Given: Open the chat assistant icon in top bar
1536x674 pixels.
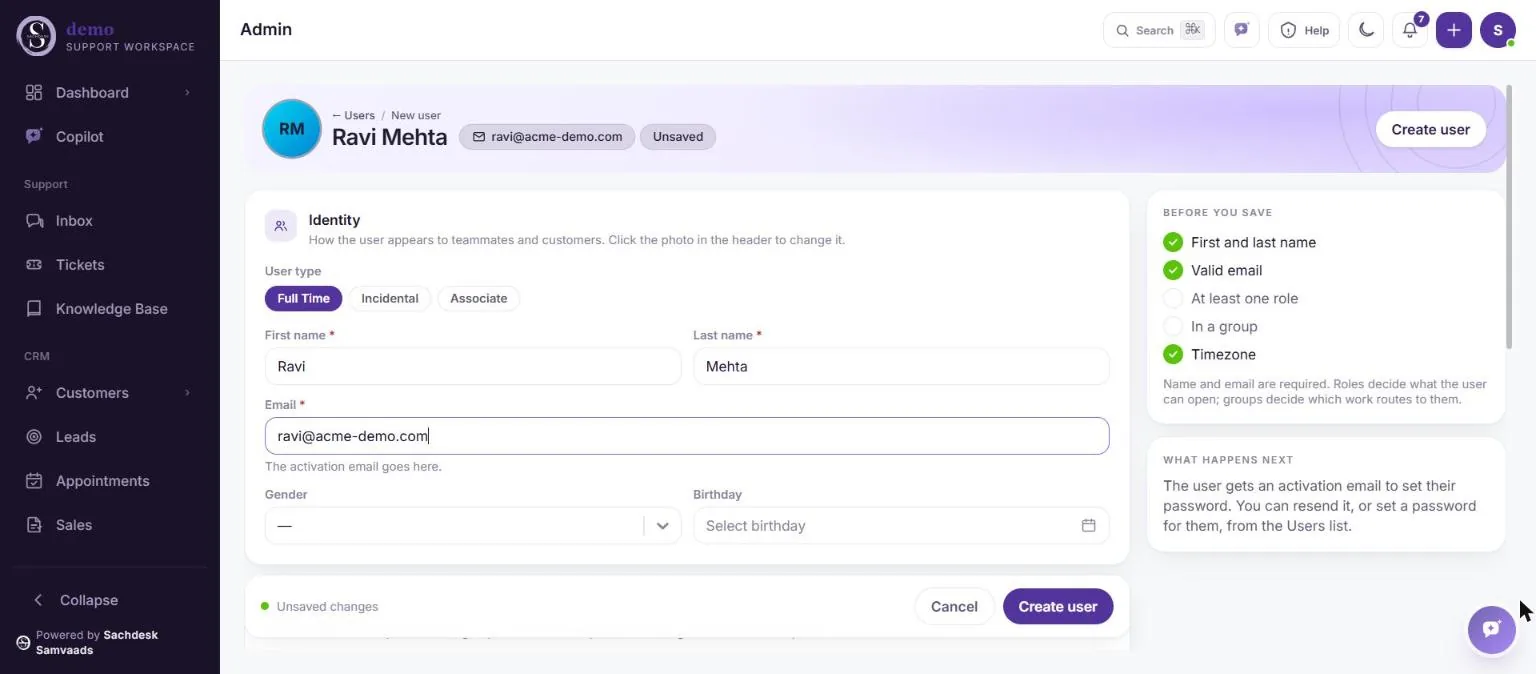Looking at the screenshot, I should [x=1241, y=30].
